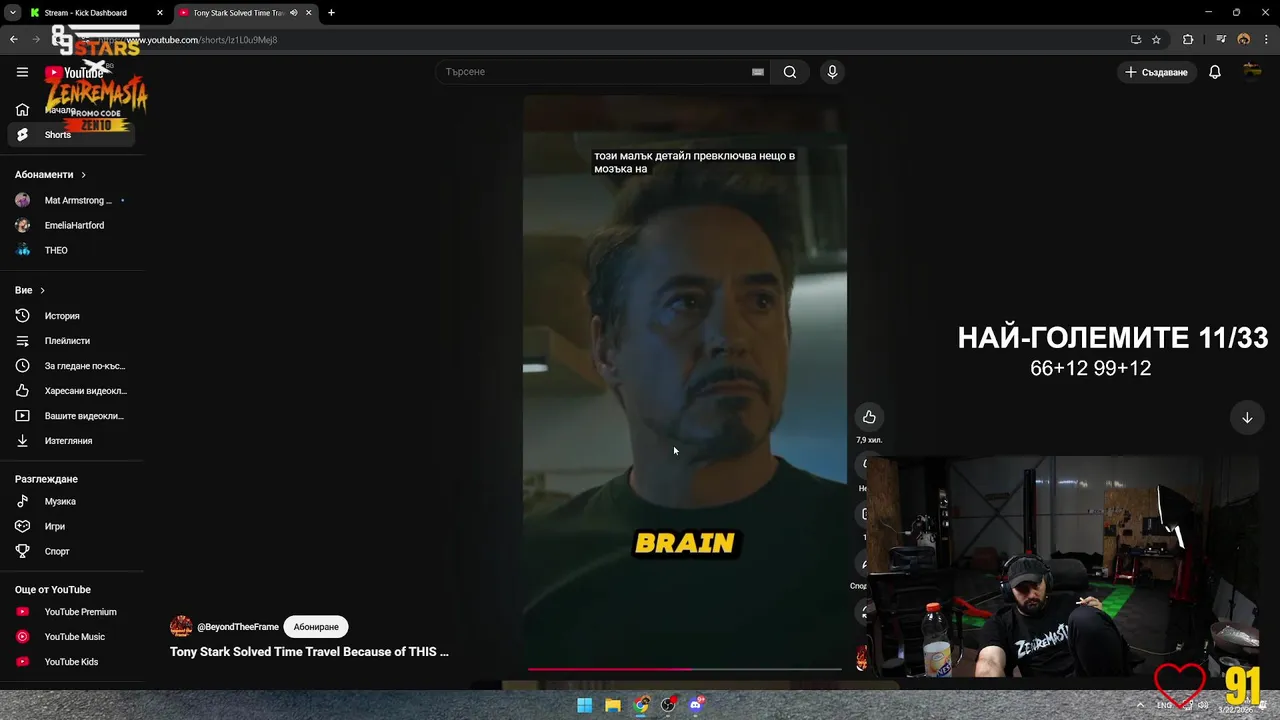Open the notifications bell
The width and height of the screenshot is (1280, 720).
pyautogui.click(x=1215, y=72)
